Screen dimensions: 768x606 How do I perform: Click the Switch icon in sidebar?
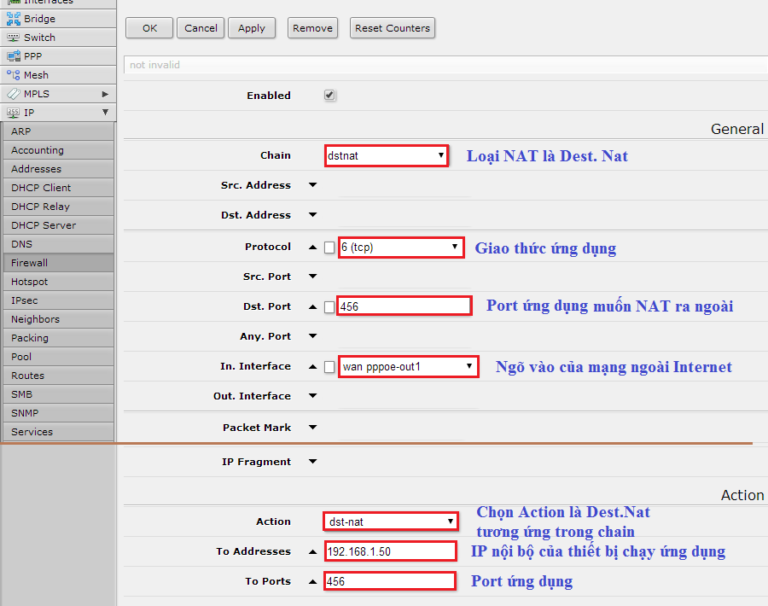(13, 38)
